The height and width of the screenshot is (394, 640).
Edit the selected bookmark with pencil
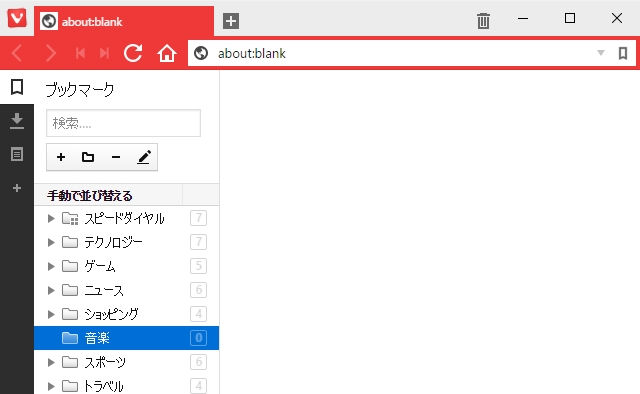(144, 157)
